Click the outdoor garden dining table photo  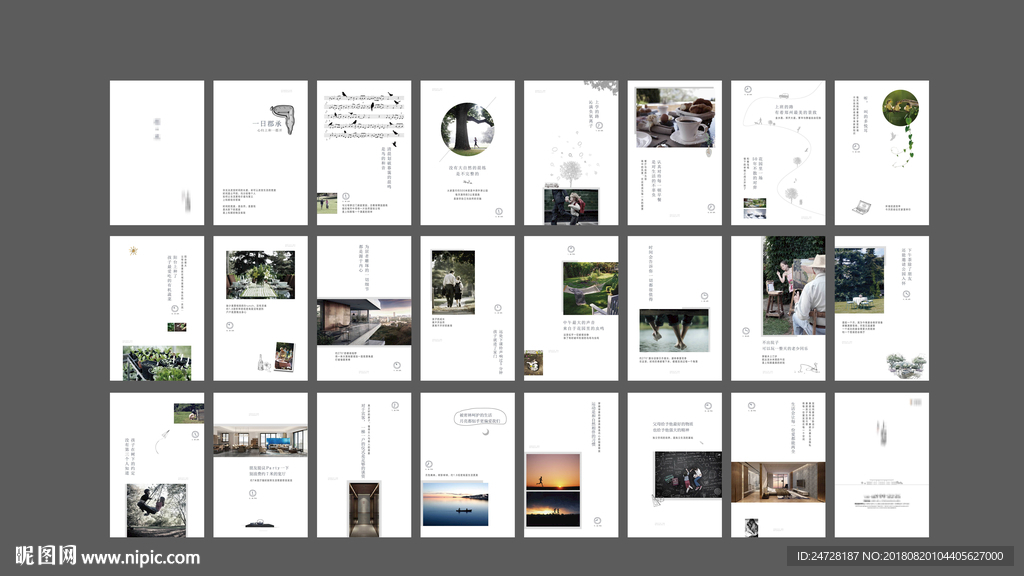tap(260, 275)
